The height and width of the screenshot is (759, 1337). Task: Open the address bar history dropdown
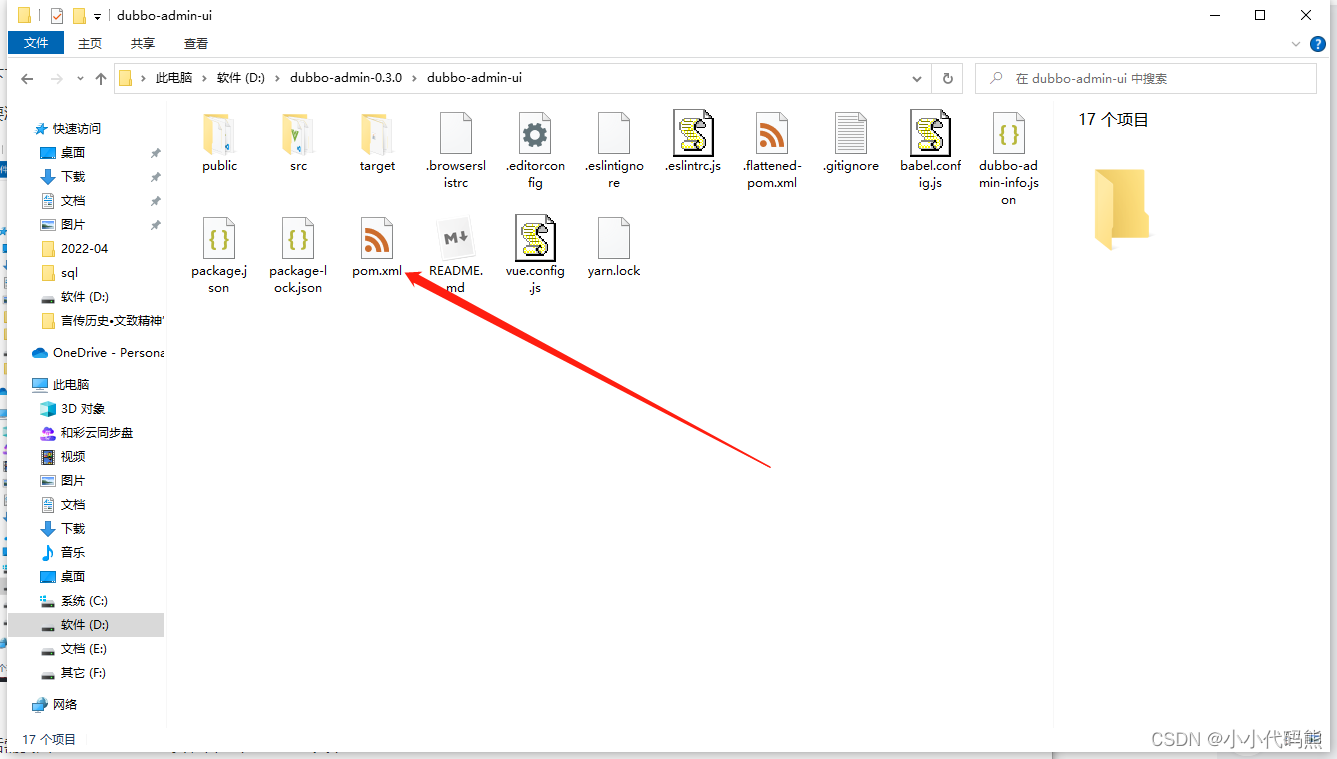pyautogui.click(x=917, y=78)
